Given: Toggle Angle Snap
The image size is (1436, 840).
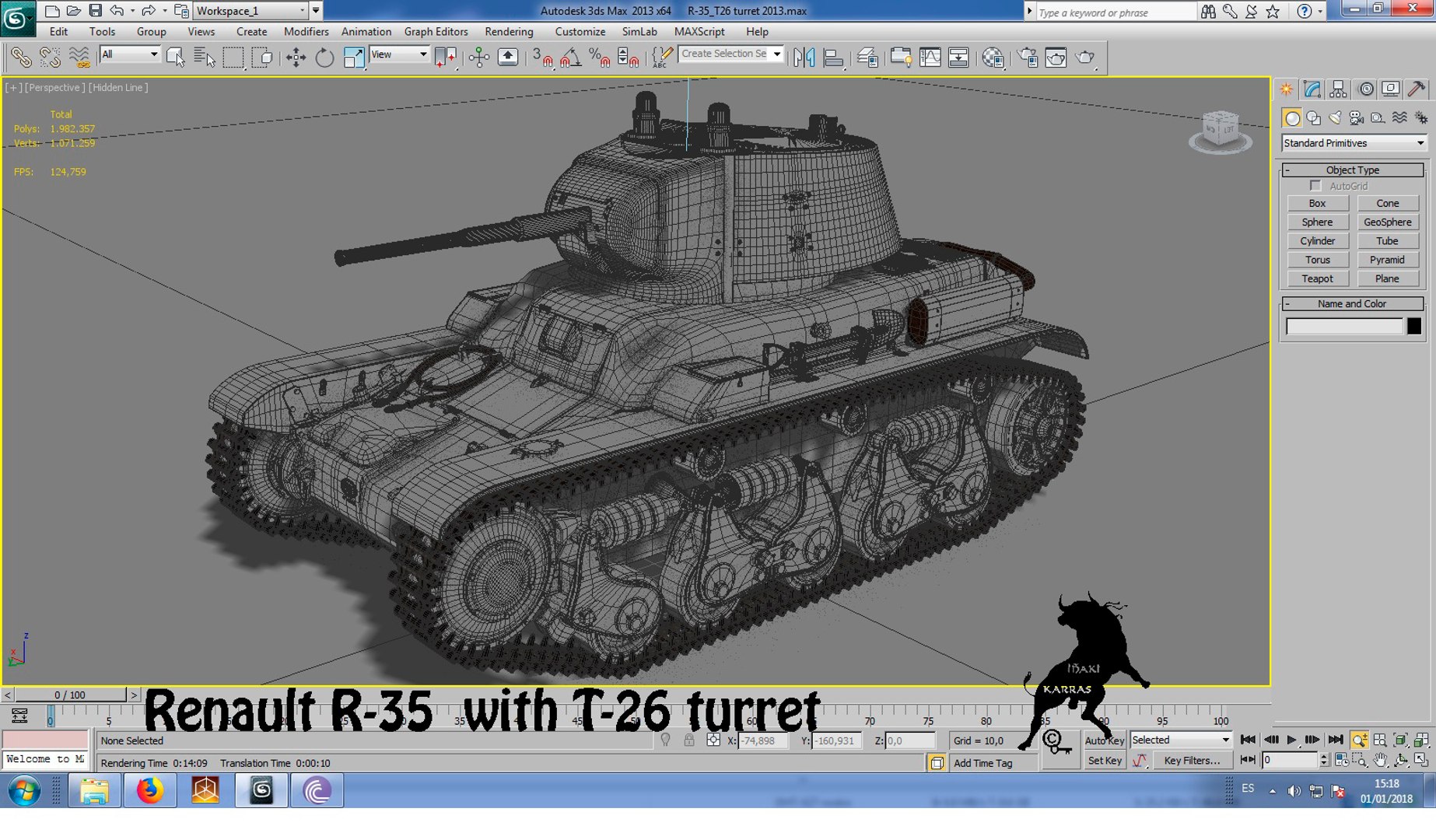Looking at the screenshot, I should [571, 57].
